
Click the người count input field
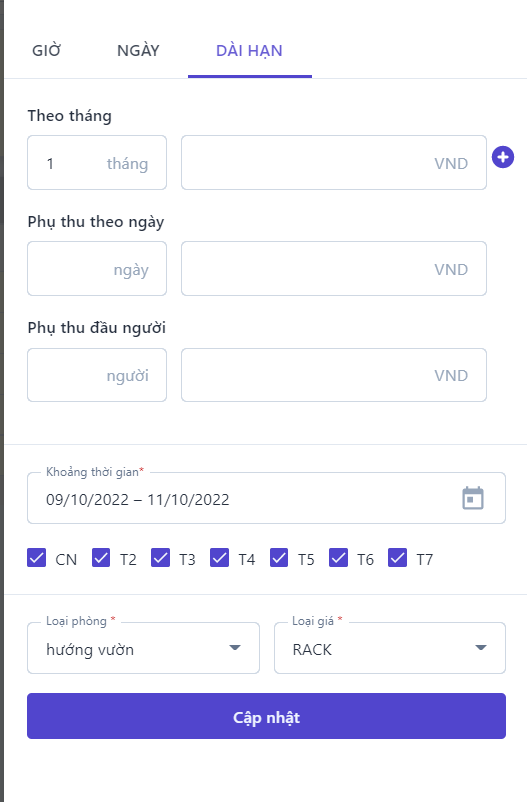(97, 375)
